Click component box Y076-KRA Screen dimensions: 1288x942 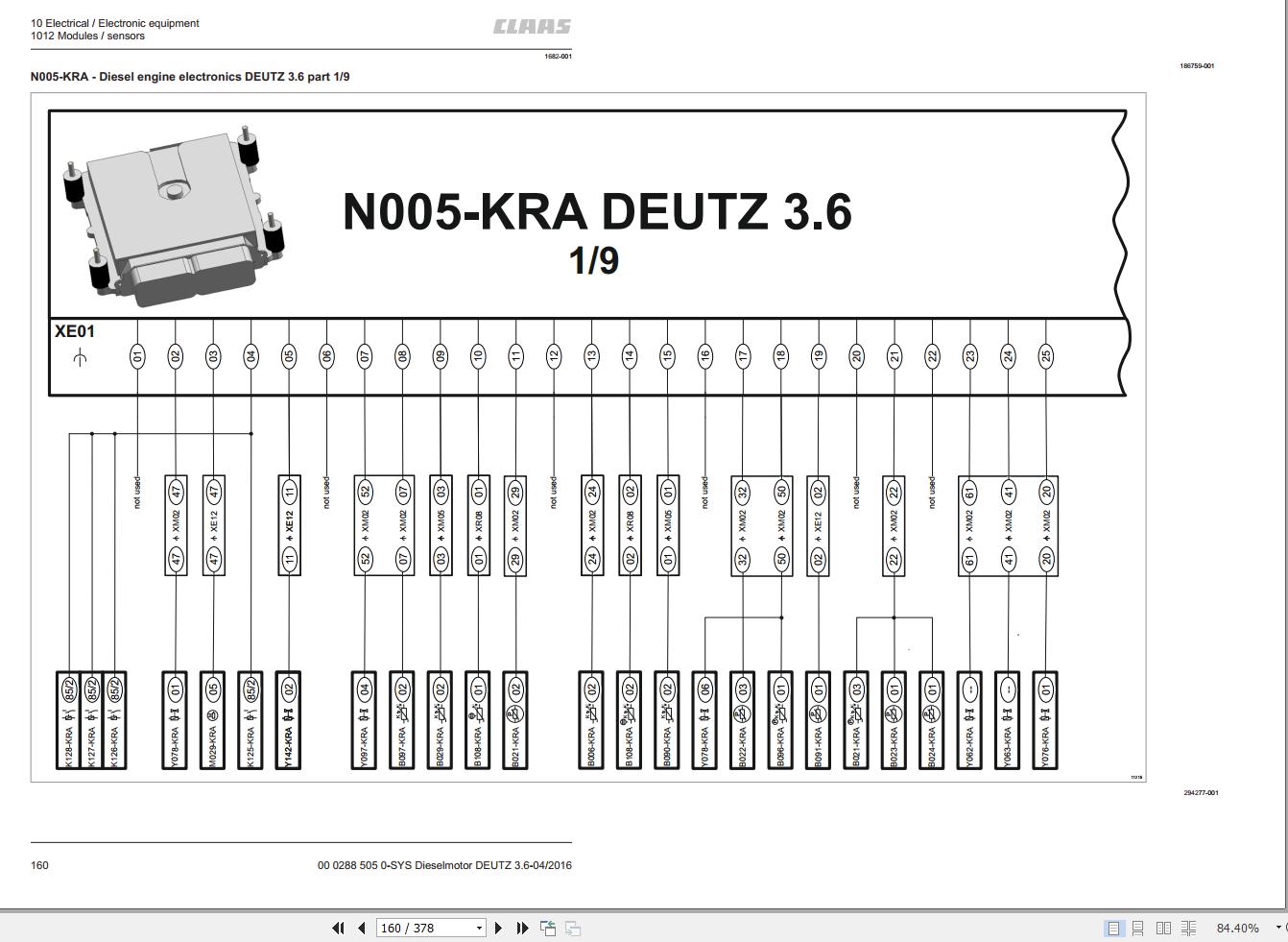[1045, 720]
